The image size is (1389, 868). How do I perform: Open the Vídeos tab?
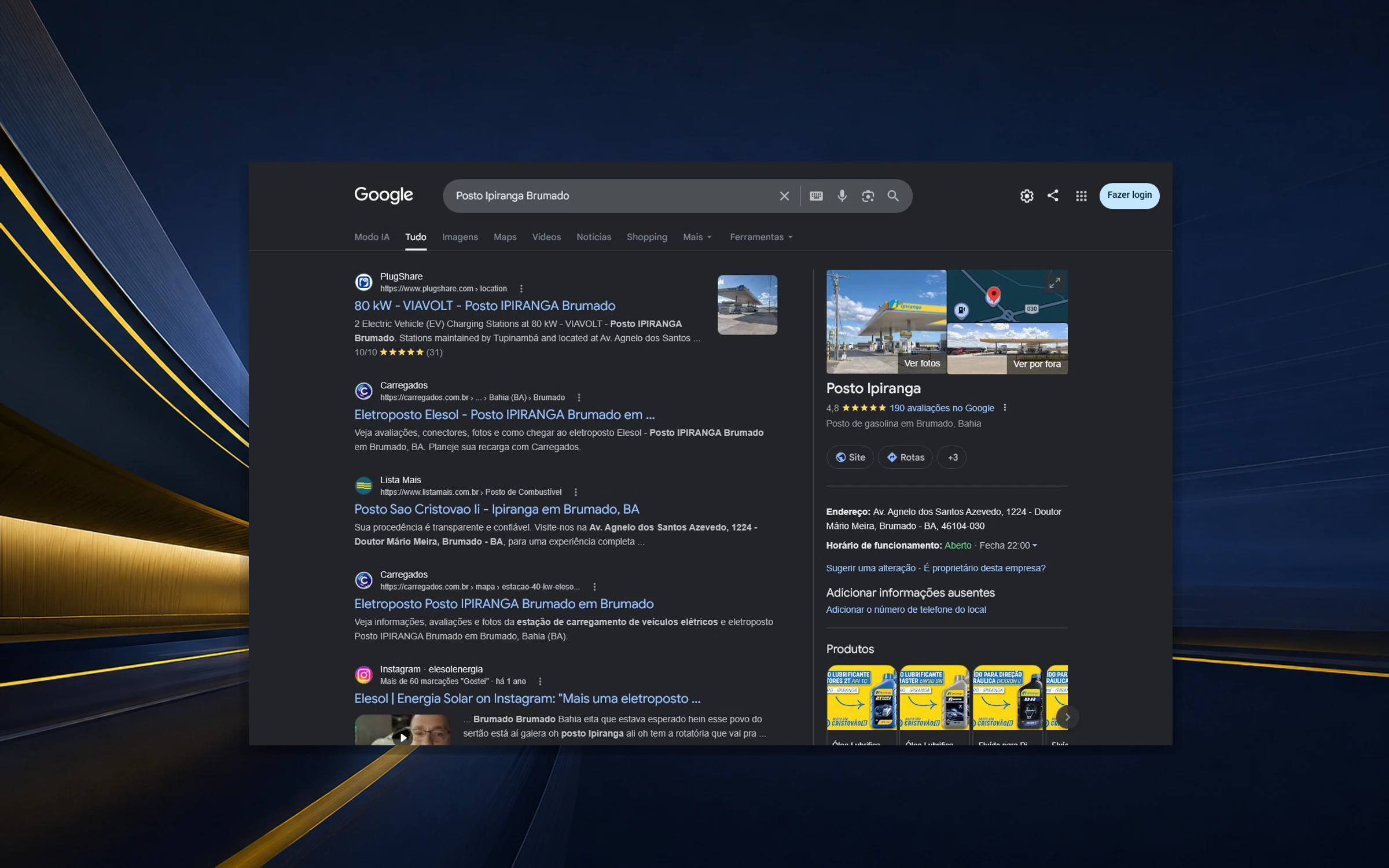point(546,237)
